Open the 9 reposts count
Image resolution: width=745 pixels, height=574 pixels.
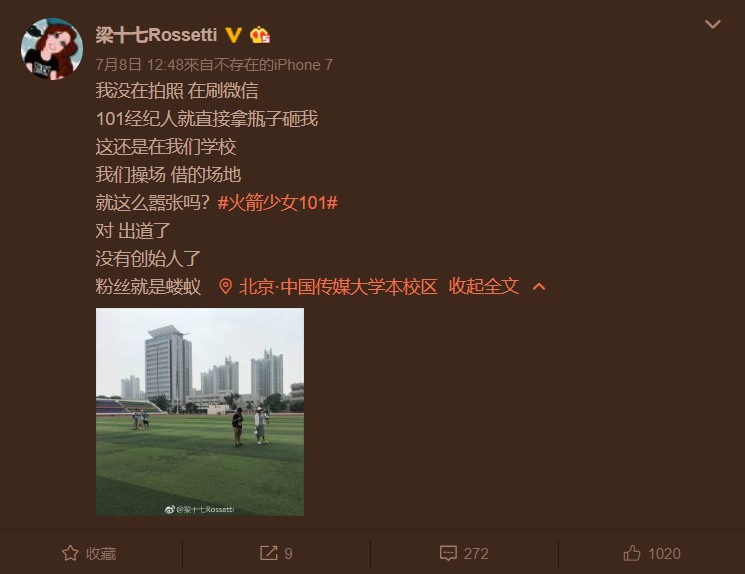coord(288,554)
